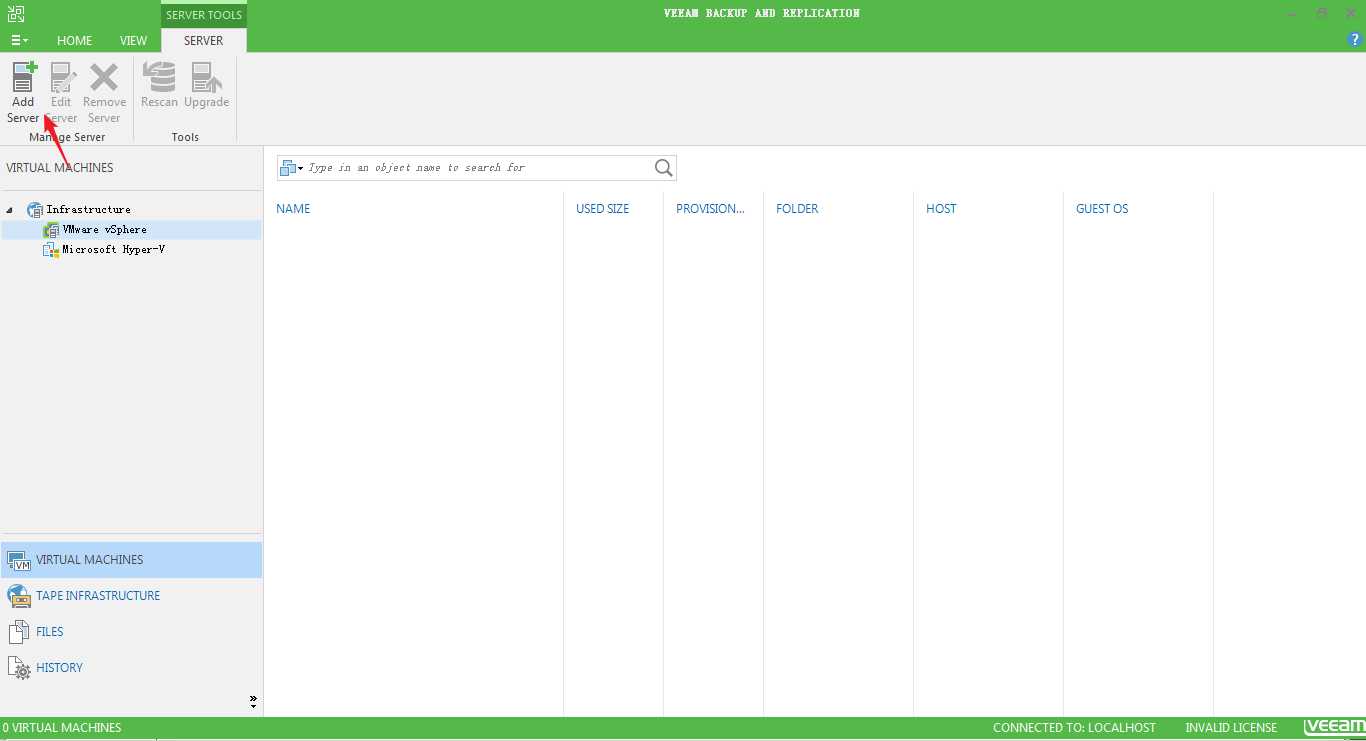Viewport: 1366px width, 741px height.
Task: Click the Add Server ribbon icon
Action: pos(24,77)
